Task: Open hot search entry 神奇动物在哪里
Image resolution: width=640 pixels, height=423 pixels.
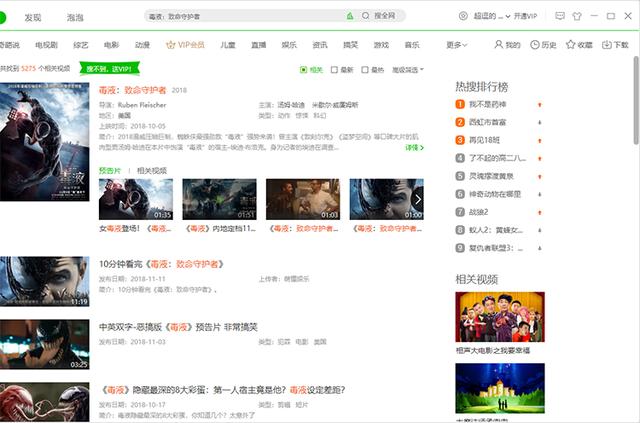Action: [495, 194]
